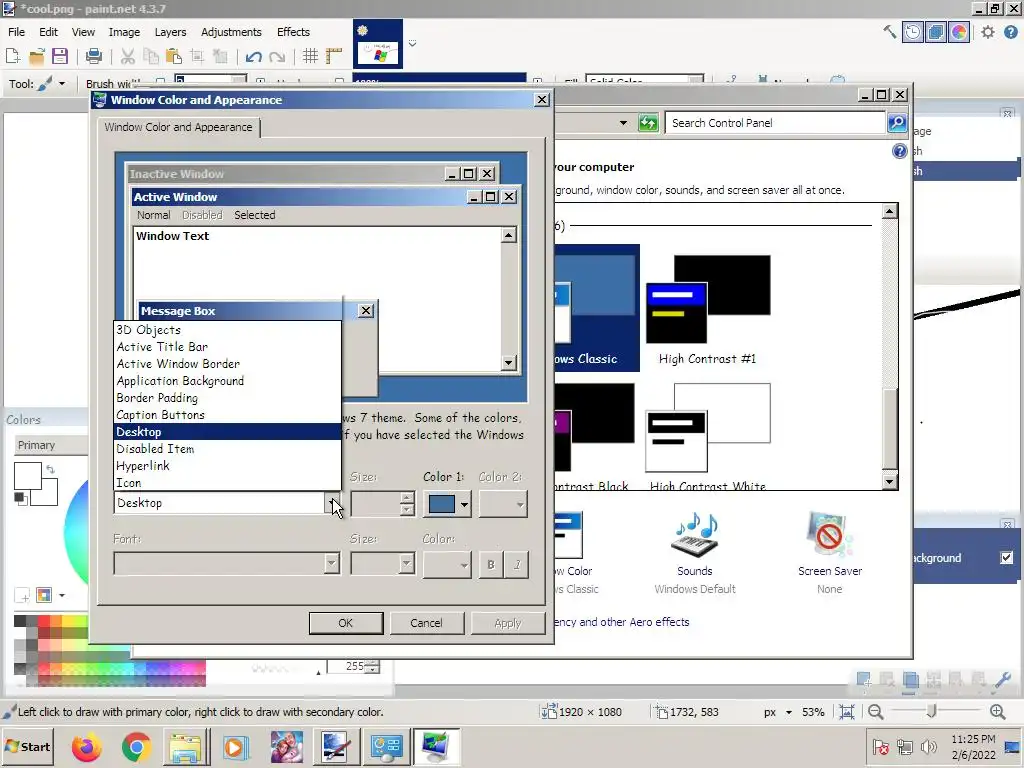Save the image with the floppy icon
Image resolution: width=1024 pixels, height=768 pixels.
[x=60, y=57]
